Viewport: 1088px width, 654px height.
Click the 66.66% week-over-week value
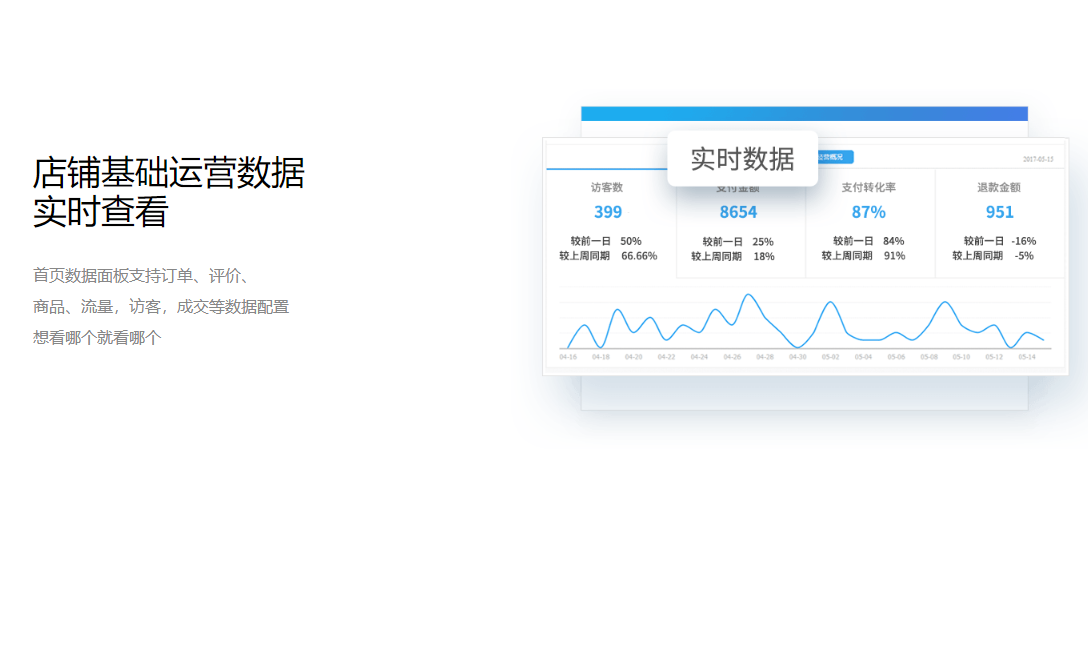pyautogui.click(x=639, y=256)
